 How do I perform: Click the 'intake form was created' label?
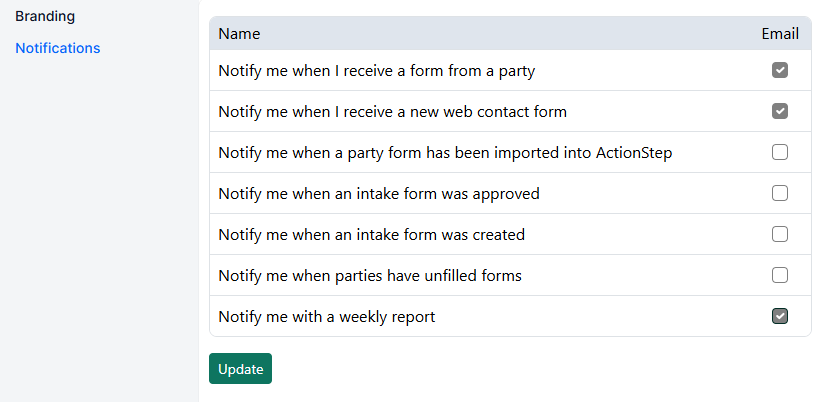(371, 235)
